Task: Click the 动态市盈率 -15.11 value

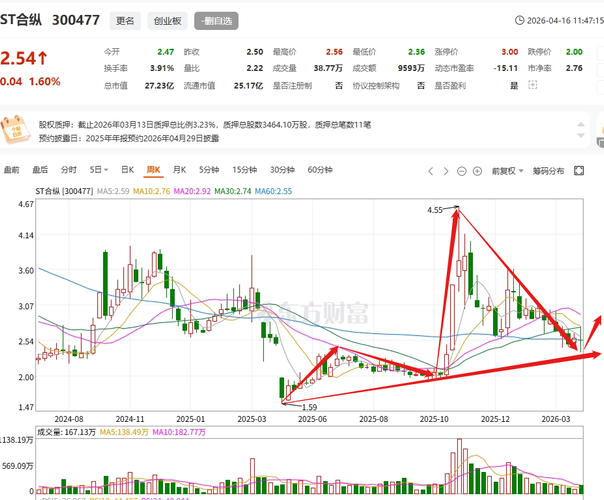Action: pyautogui.click(x=506, y=68)
